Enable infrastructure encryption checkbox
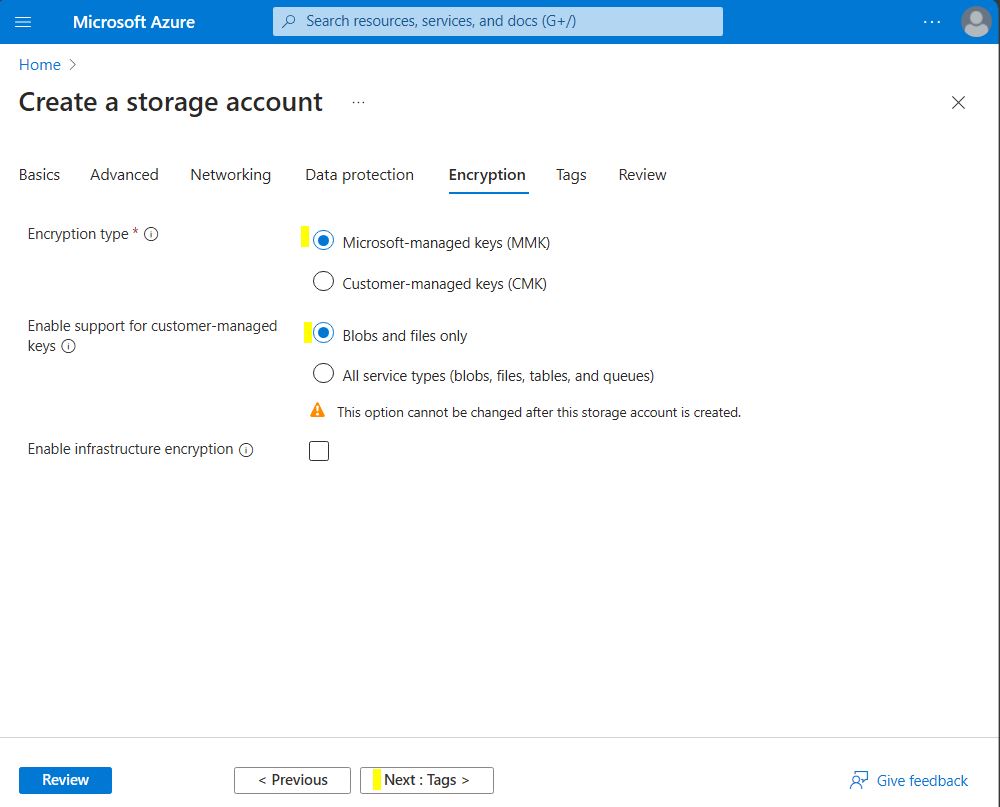This screenshot has height=807, width=1000. tap(319, 451)
